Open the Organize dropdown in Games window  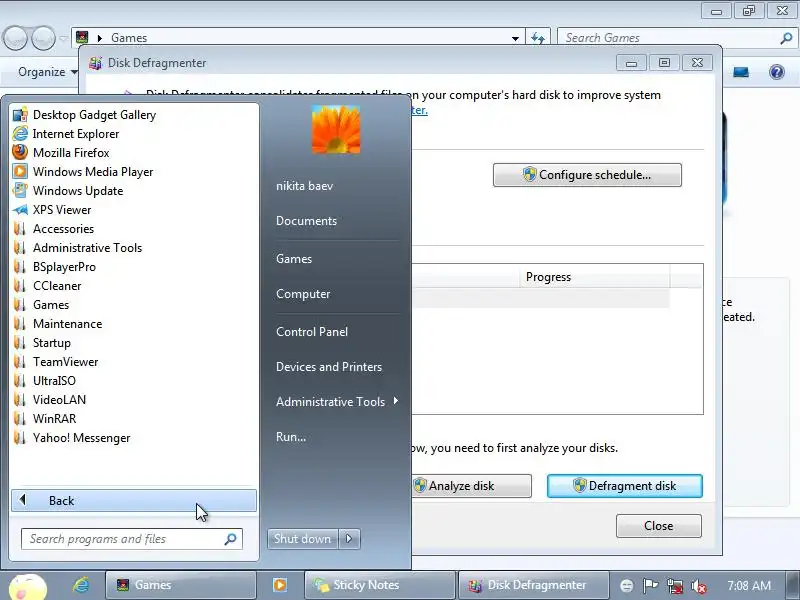(x=47, y=72)
